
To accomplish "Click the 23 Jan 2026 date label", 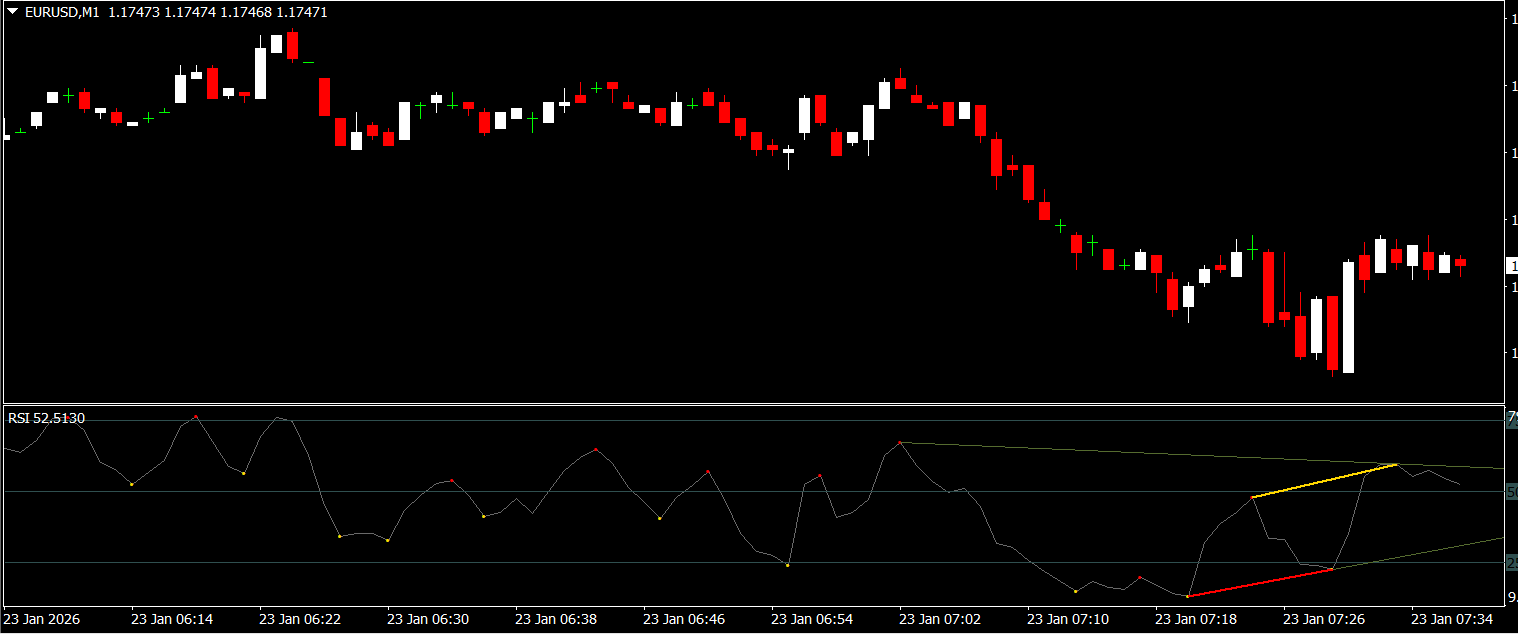I will 43,620.
